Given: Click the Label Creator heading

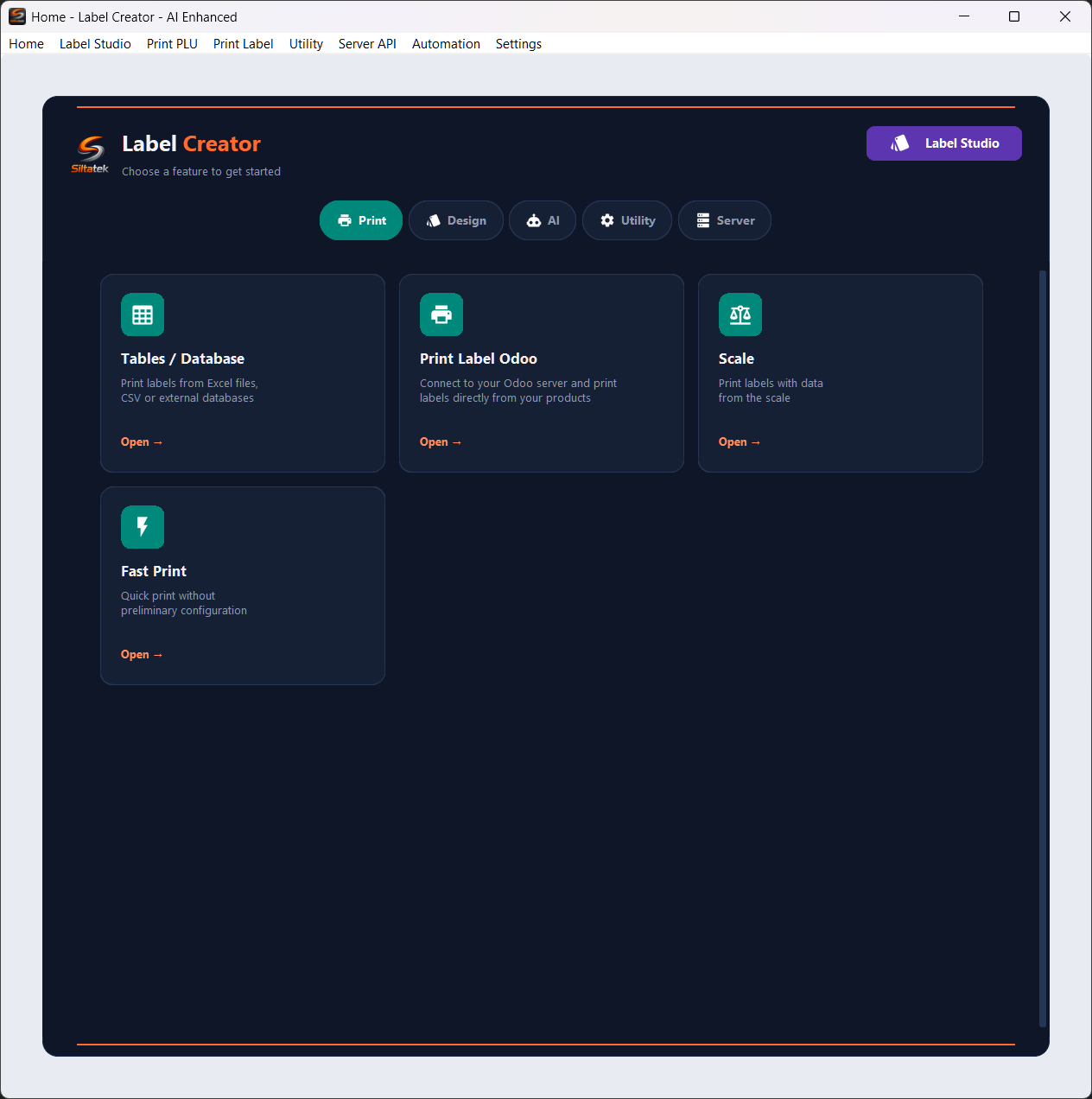Looking at the screenshot, I should (x=191, y=144).
